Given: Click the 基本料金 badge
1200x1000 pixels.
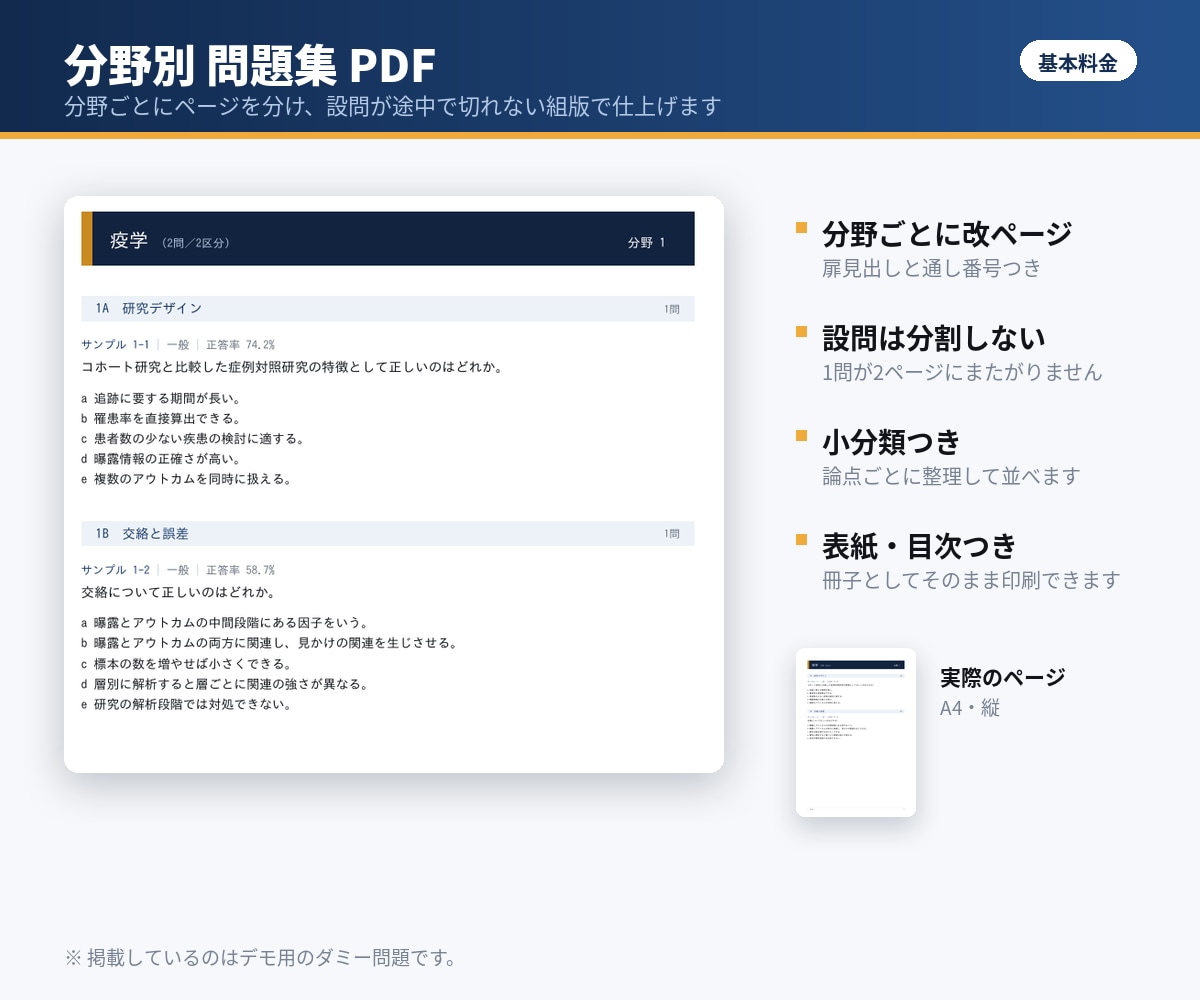Looking at the screenshot, I should (x=1078, y=62).
